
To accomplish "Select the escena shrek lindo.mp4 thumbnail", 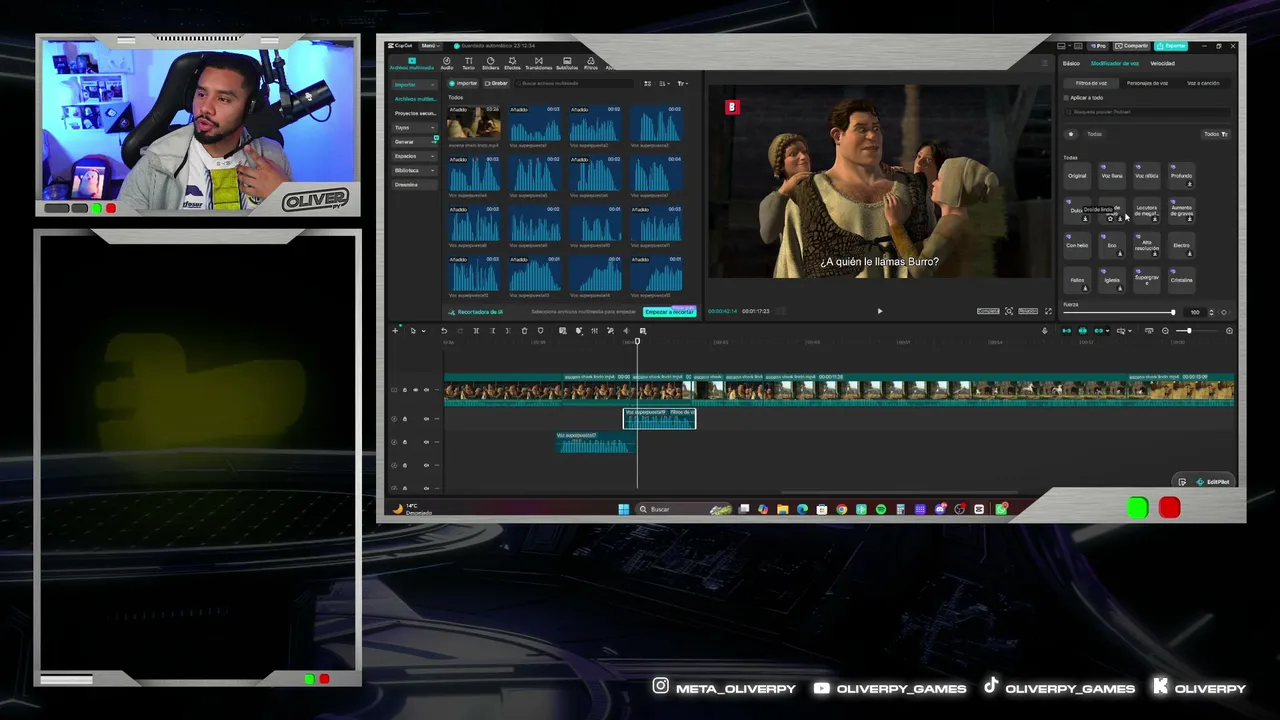I will pos(474,123).
